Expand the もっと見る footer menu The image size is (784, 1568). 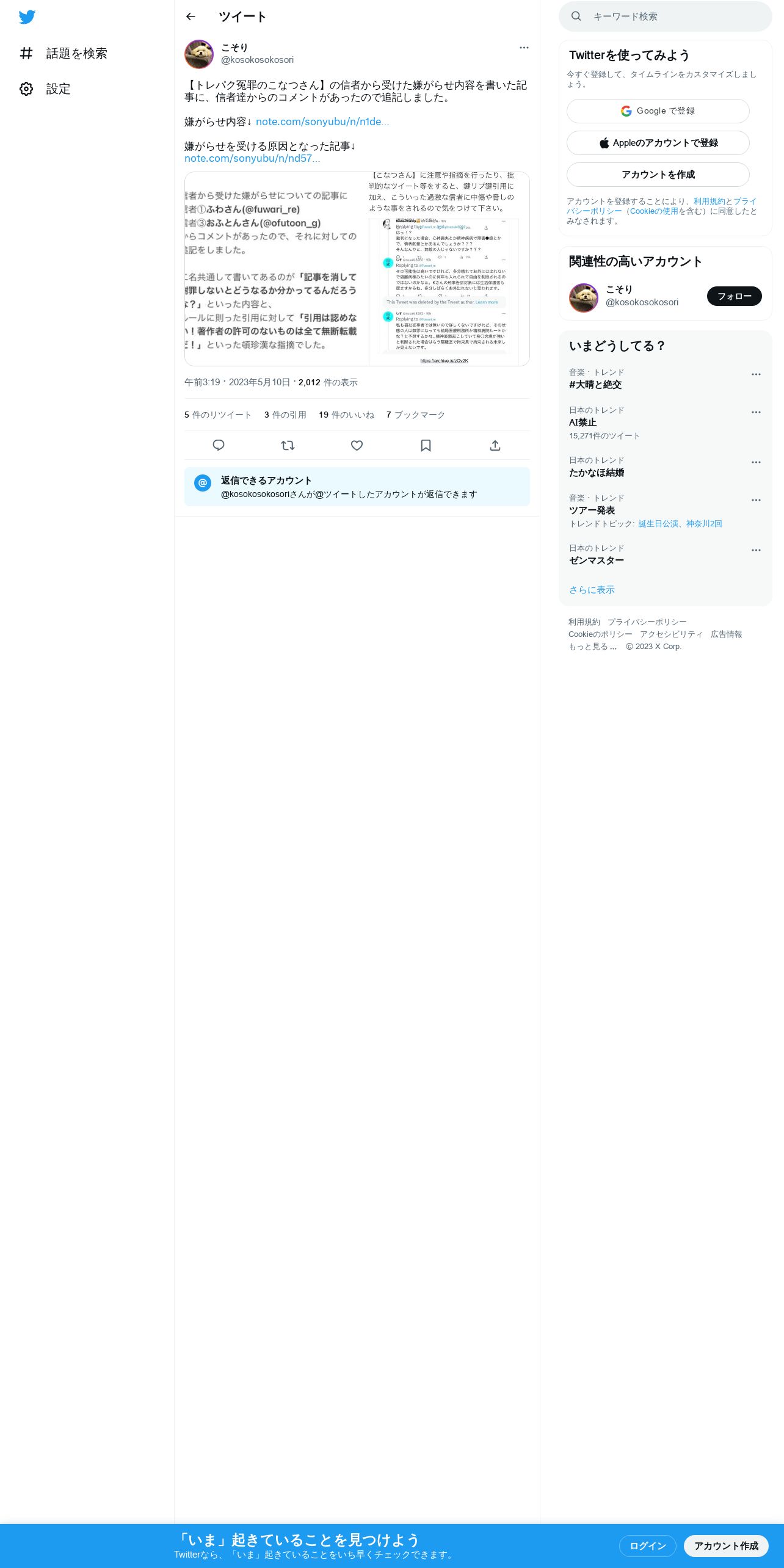point(593,646)
